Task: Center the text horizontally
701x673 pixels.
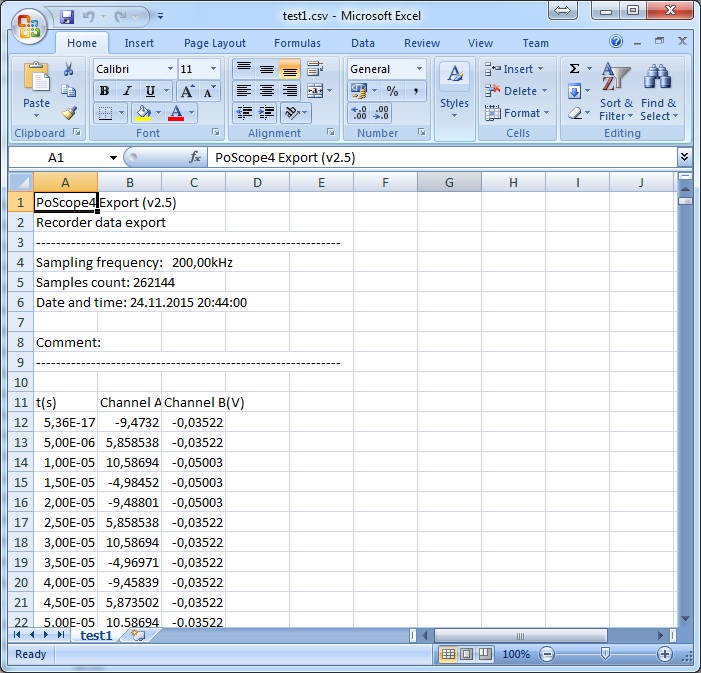Action: tap(267, 91)
